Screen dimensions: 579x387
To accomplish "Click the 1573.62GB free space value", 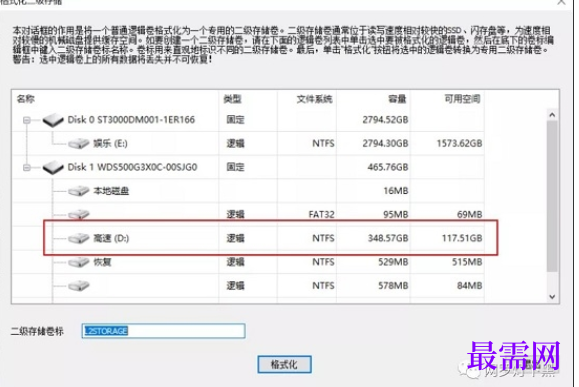I will pyautogui.click(x=459, y=143).
